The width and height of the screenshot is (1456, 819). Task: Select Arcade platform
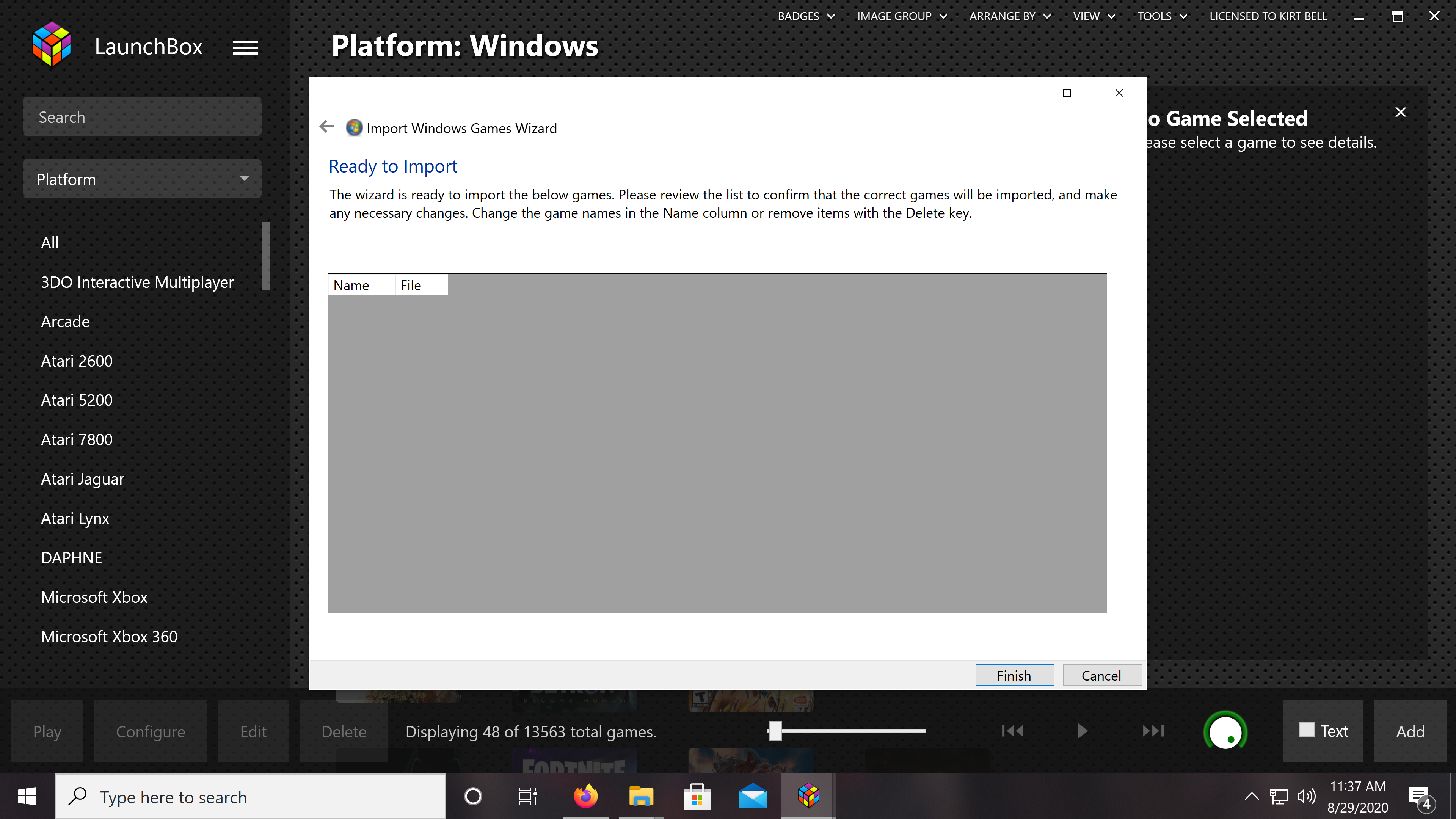66,322
